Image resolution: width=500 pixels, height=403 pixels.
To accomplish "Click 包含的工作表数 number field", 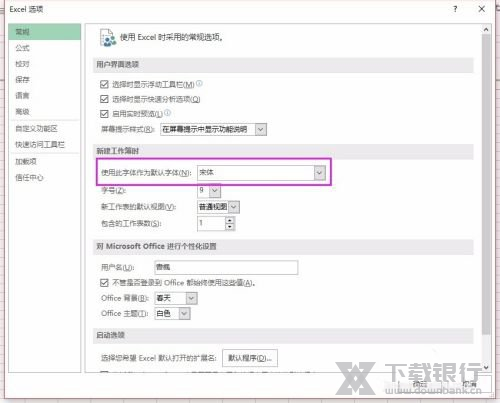I will point(211,223).
